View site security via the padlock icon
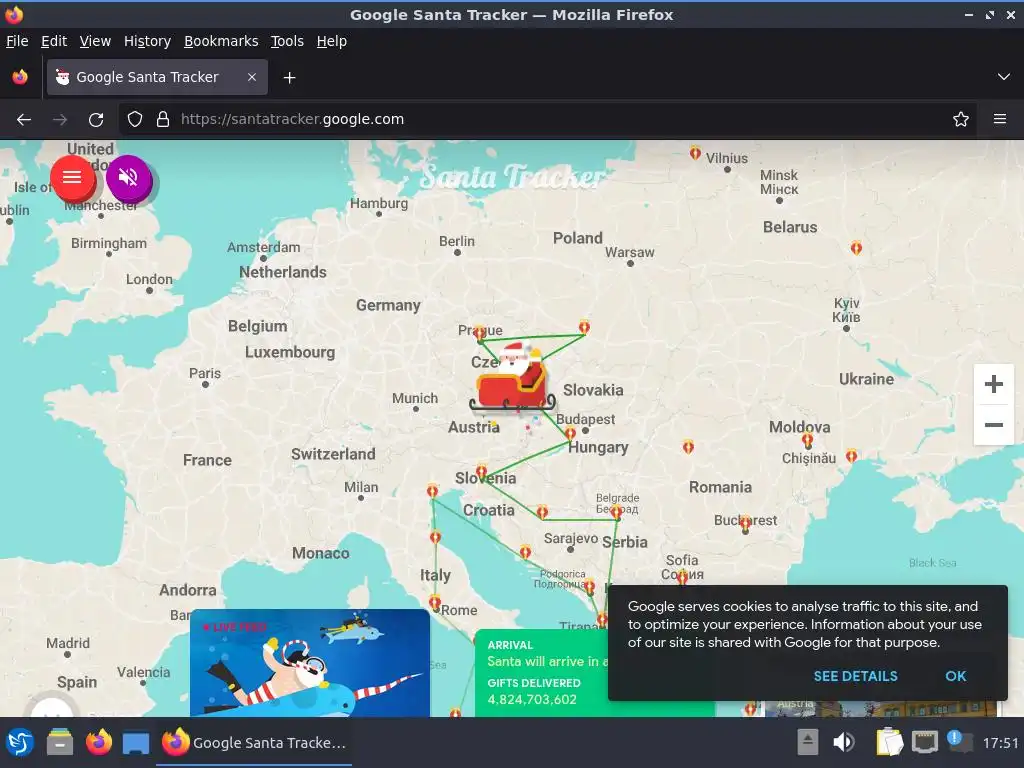This screenshot has width=1024, height=768. pyautogui.click(x=163, y=120)
